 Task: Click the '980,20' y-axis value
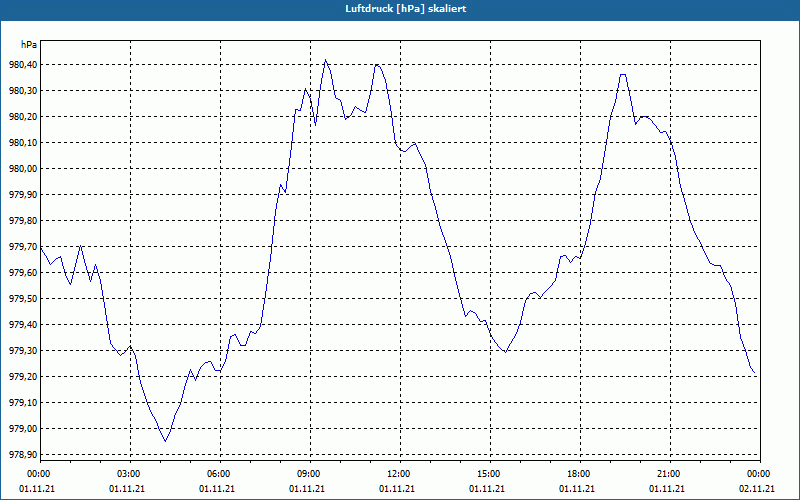23,117
